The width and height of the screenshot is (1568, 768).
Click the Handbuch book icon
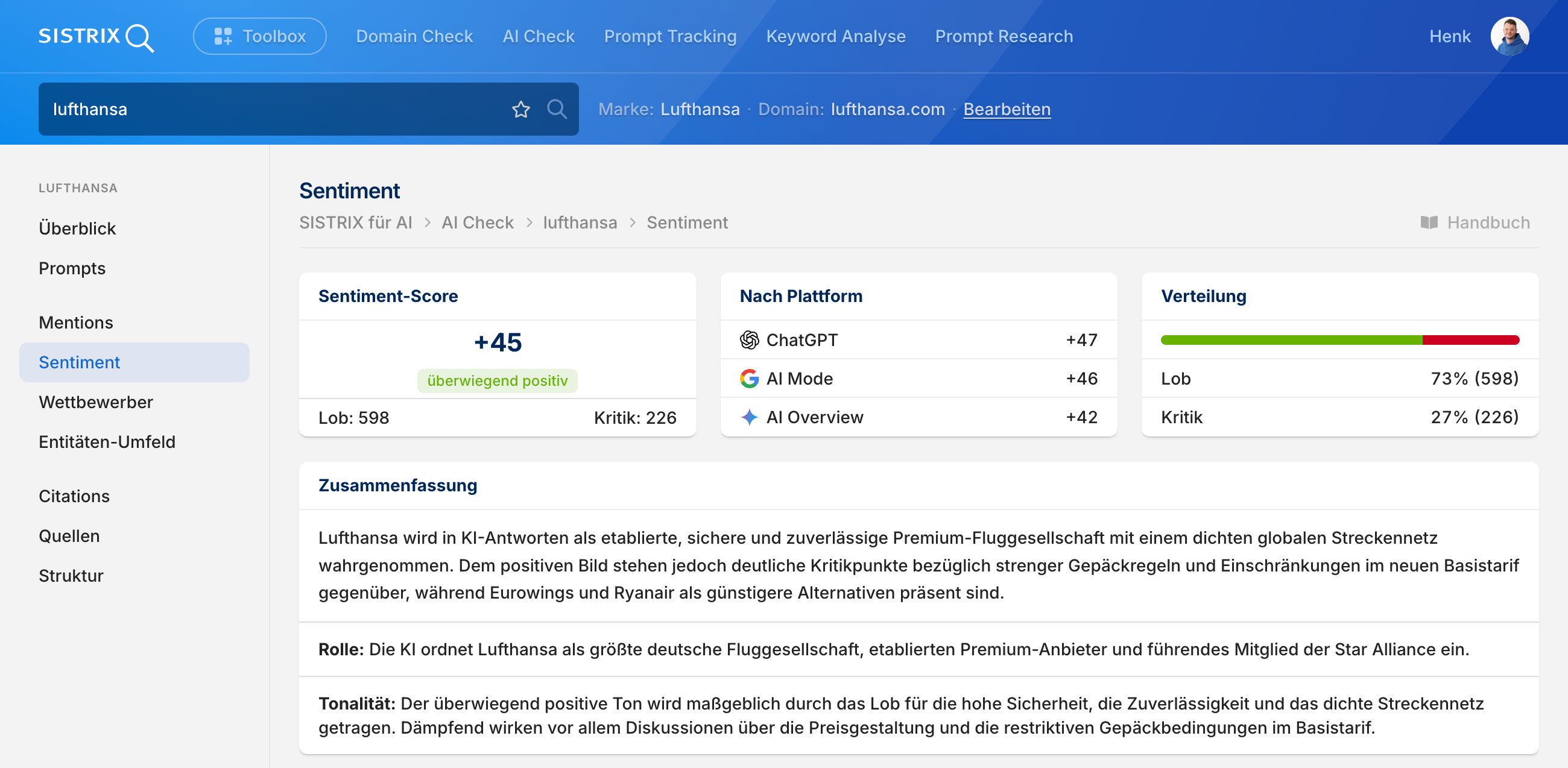click(1429, 222)
